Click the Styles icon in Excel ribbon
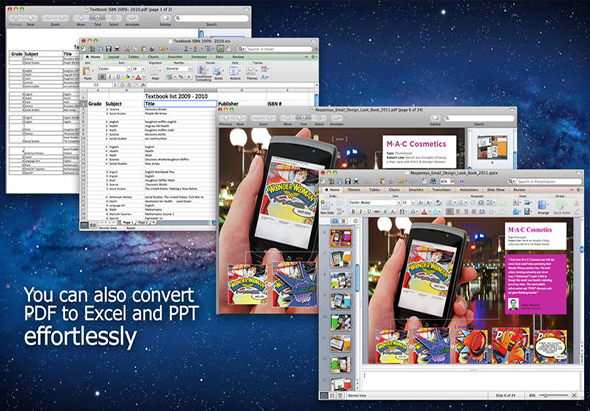 217,72
